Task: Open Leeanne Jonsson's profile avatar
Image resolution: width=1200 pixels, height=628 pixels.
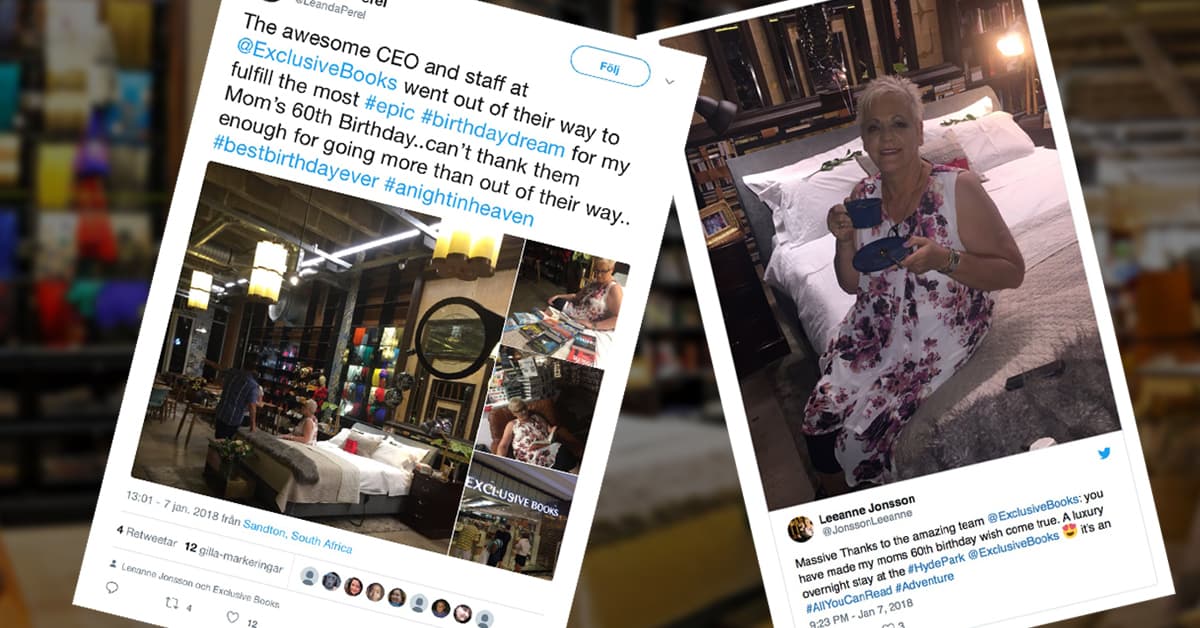Action: click(x=800, y=529)
